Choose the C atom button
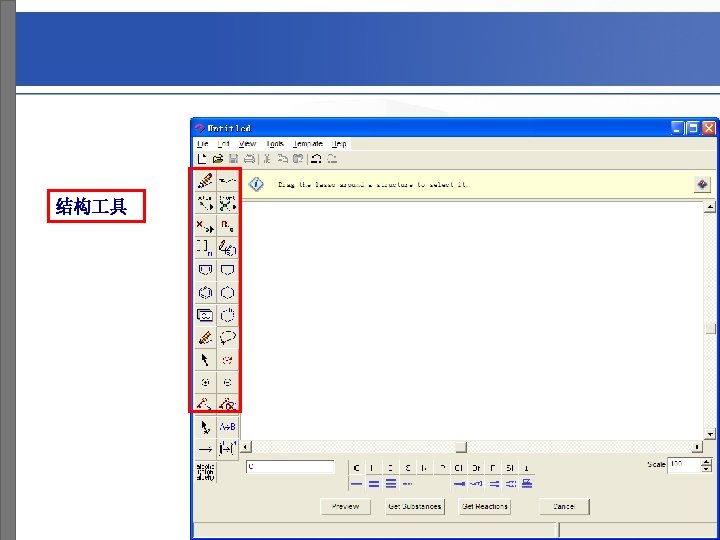The image size is (720, 540). click(x=356, y=468)
